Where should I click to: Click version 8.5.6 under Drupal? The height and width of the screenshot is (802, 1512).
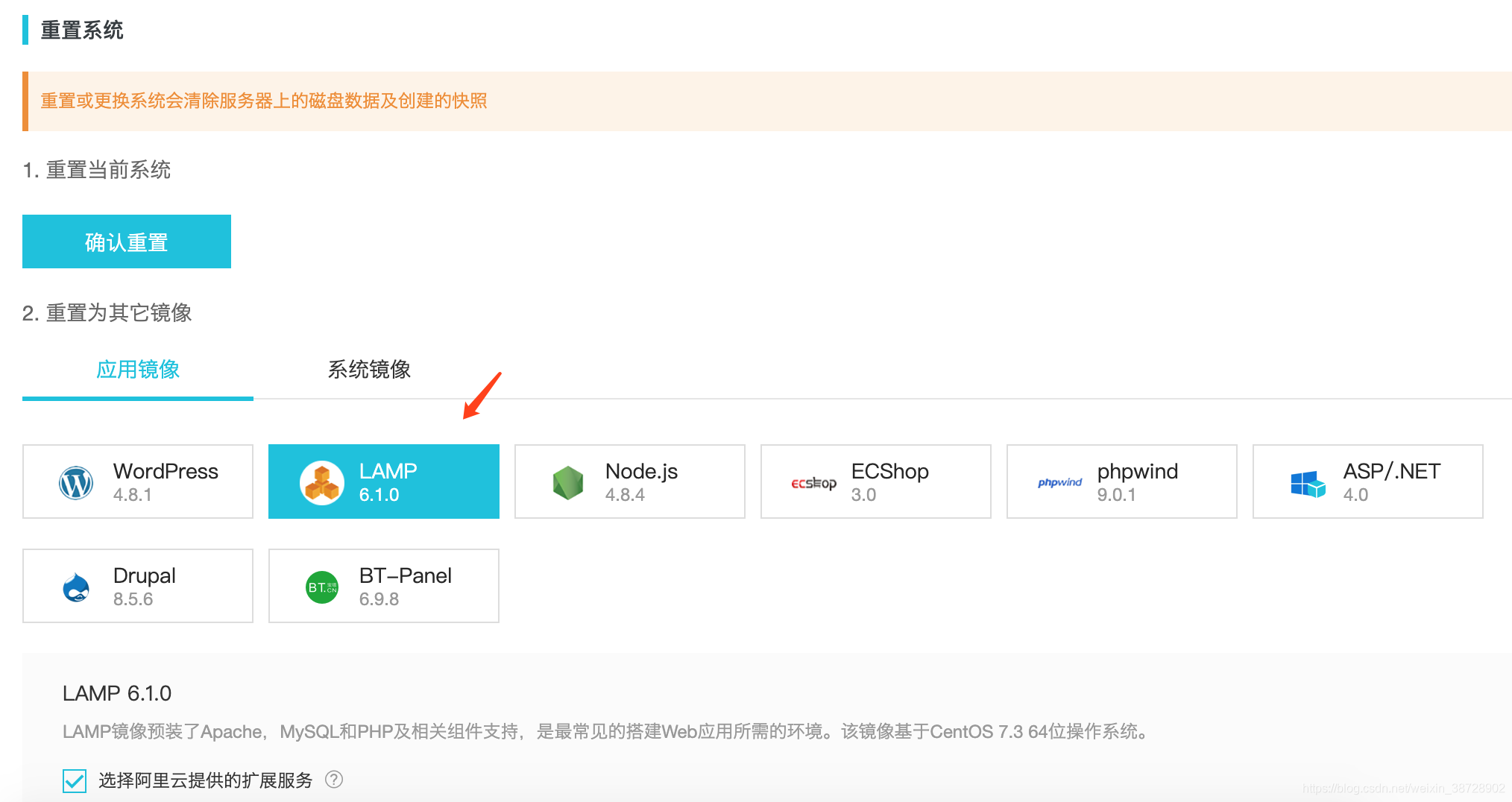pos(133,599)
